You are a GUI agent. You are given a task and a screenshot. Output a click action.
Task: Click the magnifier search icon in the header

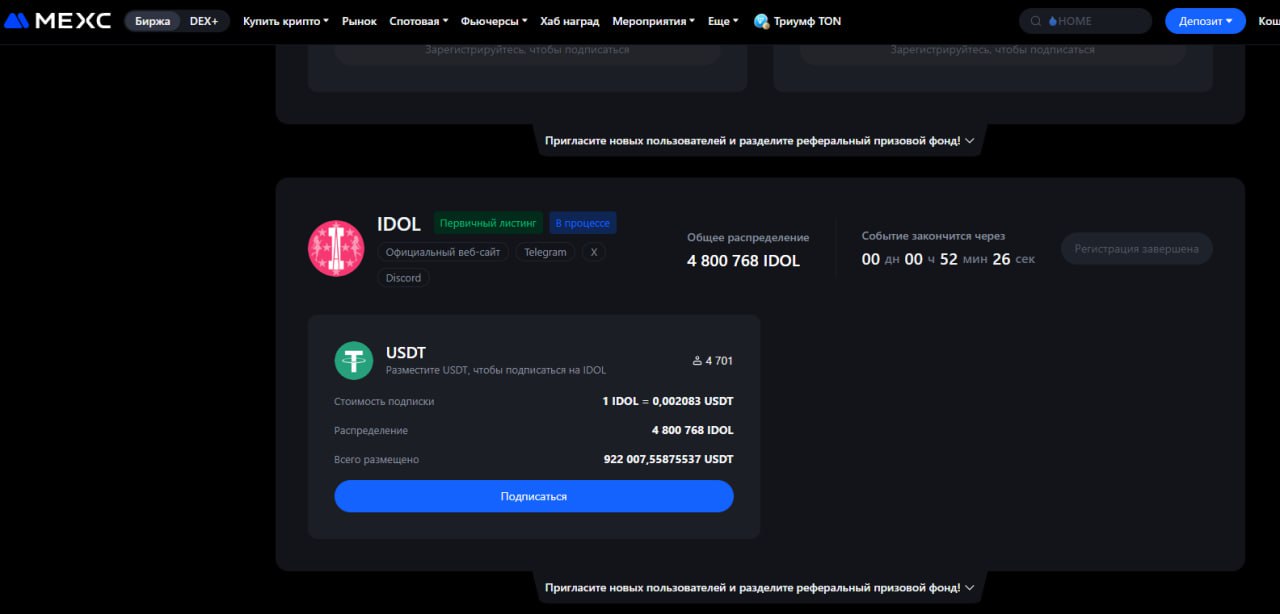1036,21
